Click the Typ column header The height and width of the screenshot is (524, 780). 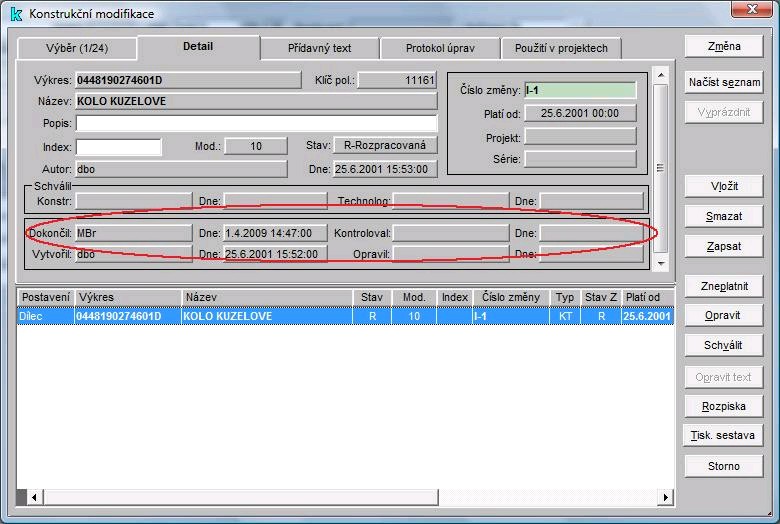(x=565, y=297)
